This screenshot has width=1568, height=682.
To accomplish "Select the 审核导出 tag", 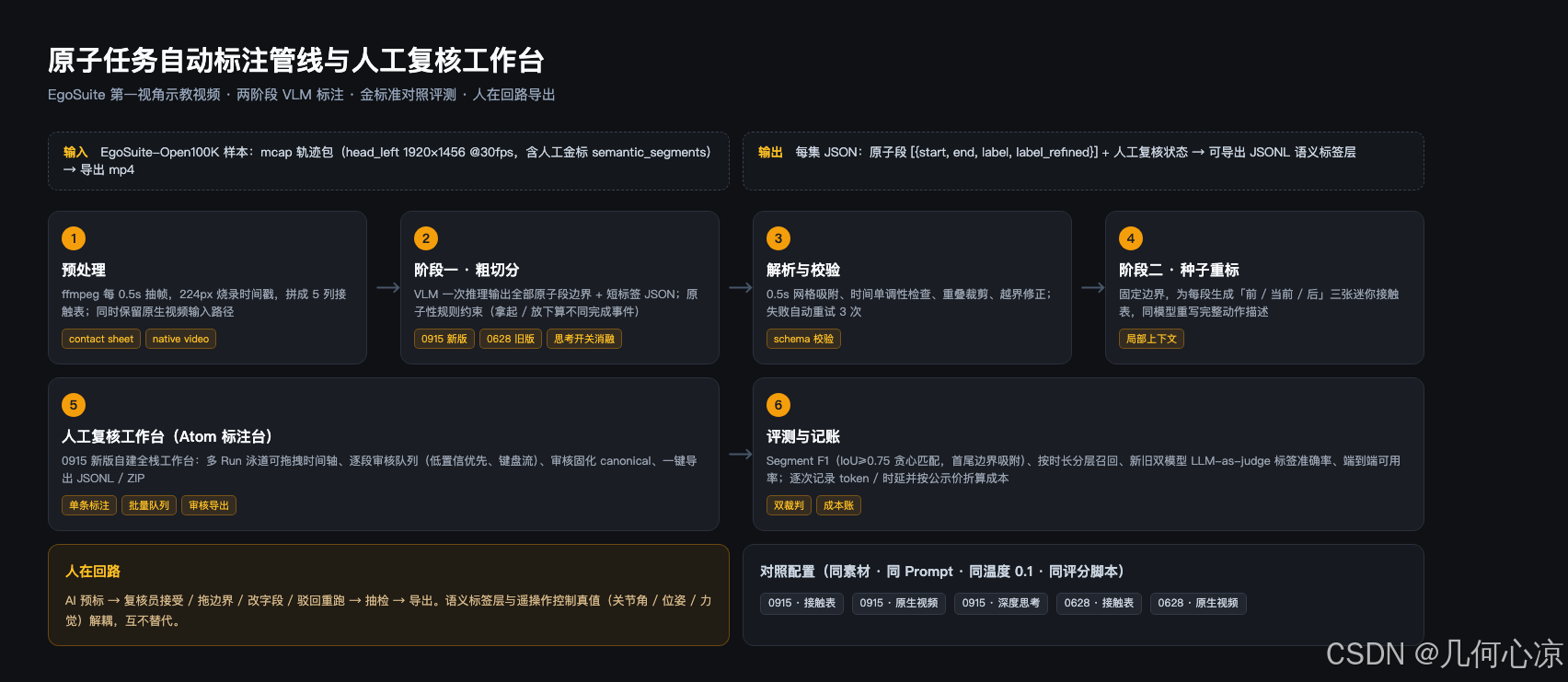I will (209, 505).
